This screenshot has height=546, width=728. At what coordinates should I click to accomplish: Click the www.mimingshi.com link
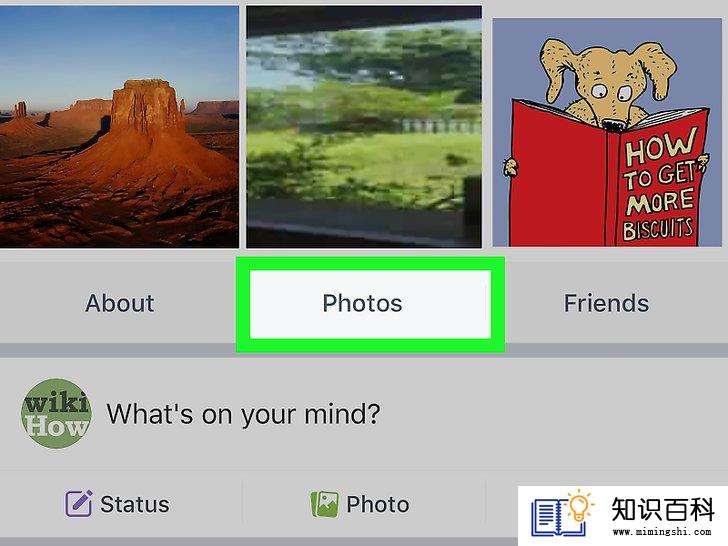pos(662,531)
